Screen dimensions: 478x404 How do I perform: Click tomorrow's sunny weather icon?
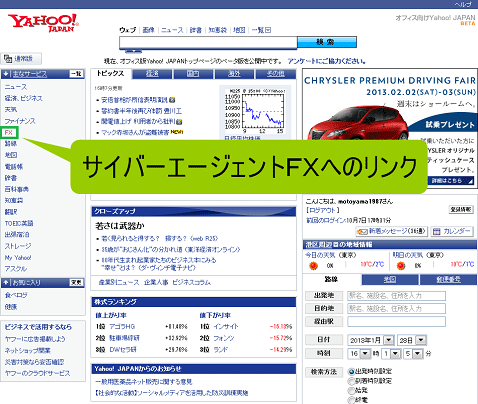click(401, 265)
